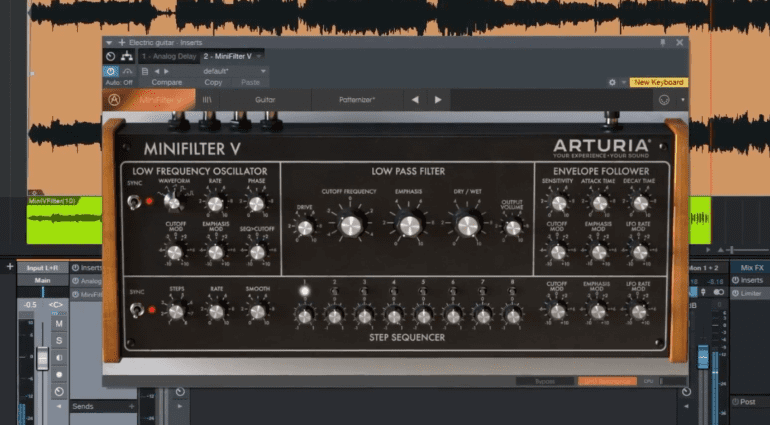Solo the channel with the S button
The image size is (770, 425).
pos(59,340)
